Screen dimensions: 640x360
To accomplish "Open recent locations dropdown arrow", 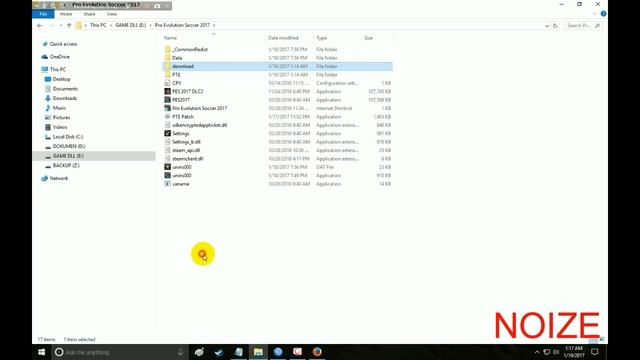I will pyautogui.click(x=61, y=25).
